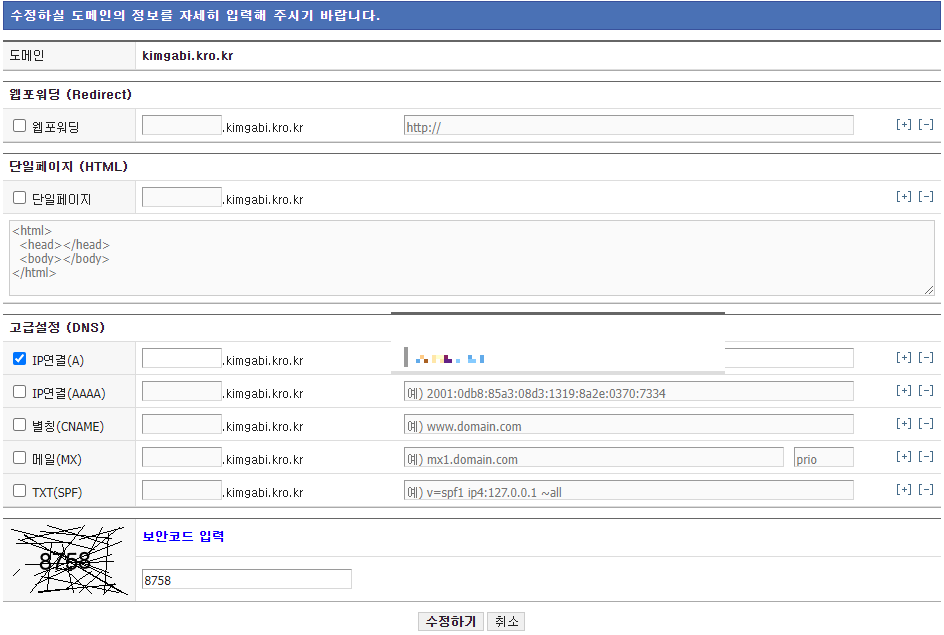
Task: Focus the 웹포워딩 subdomain field
Action: point(182,125)
